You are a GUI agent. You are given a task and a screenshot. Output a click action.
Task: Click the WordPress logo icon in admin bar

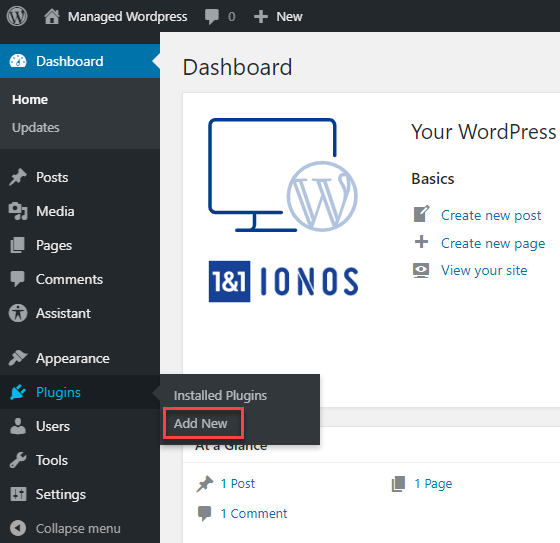(x=17, y=16)
